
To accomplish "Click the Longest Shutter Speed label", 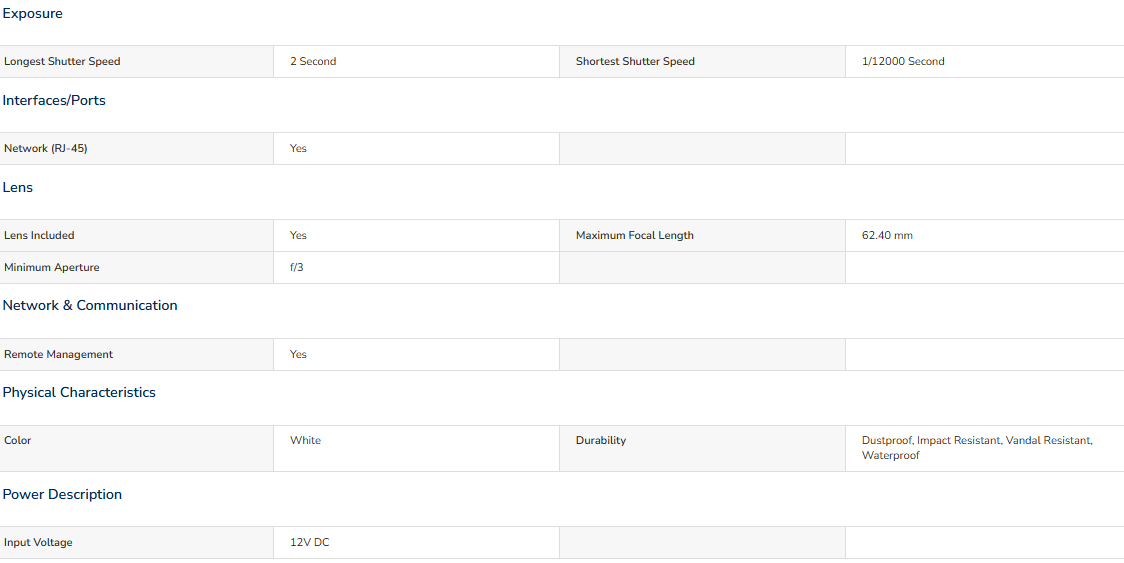I will (62, 62).
